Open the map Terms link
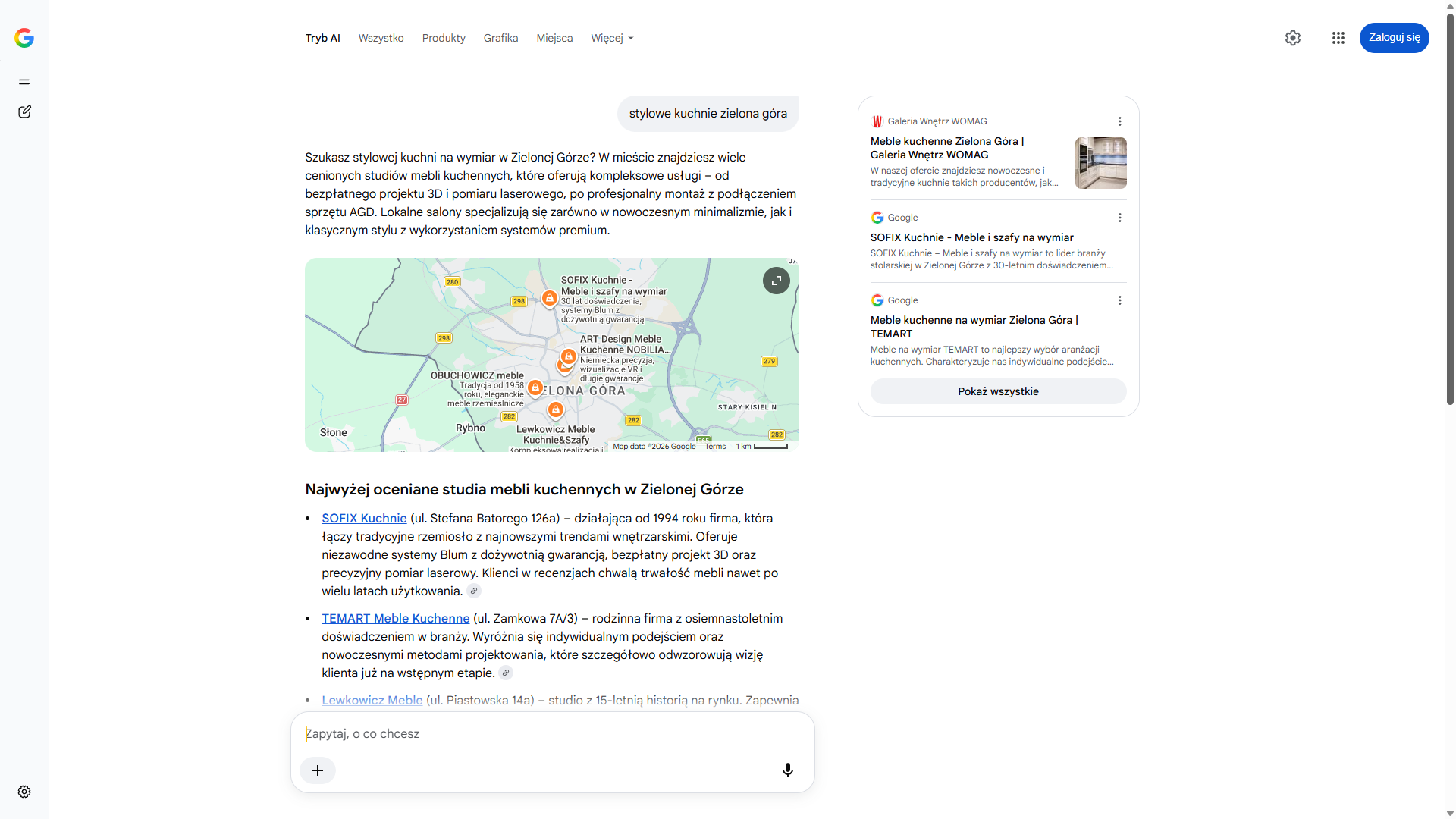Image resolution: width=1456 pixels, height=819 pixels. pos(715,447)
